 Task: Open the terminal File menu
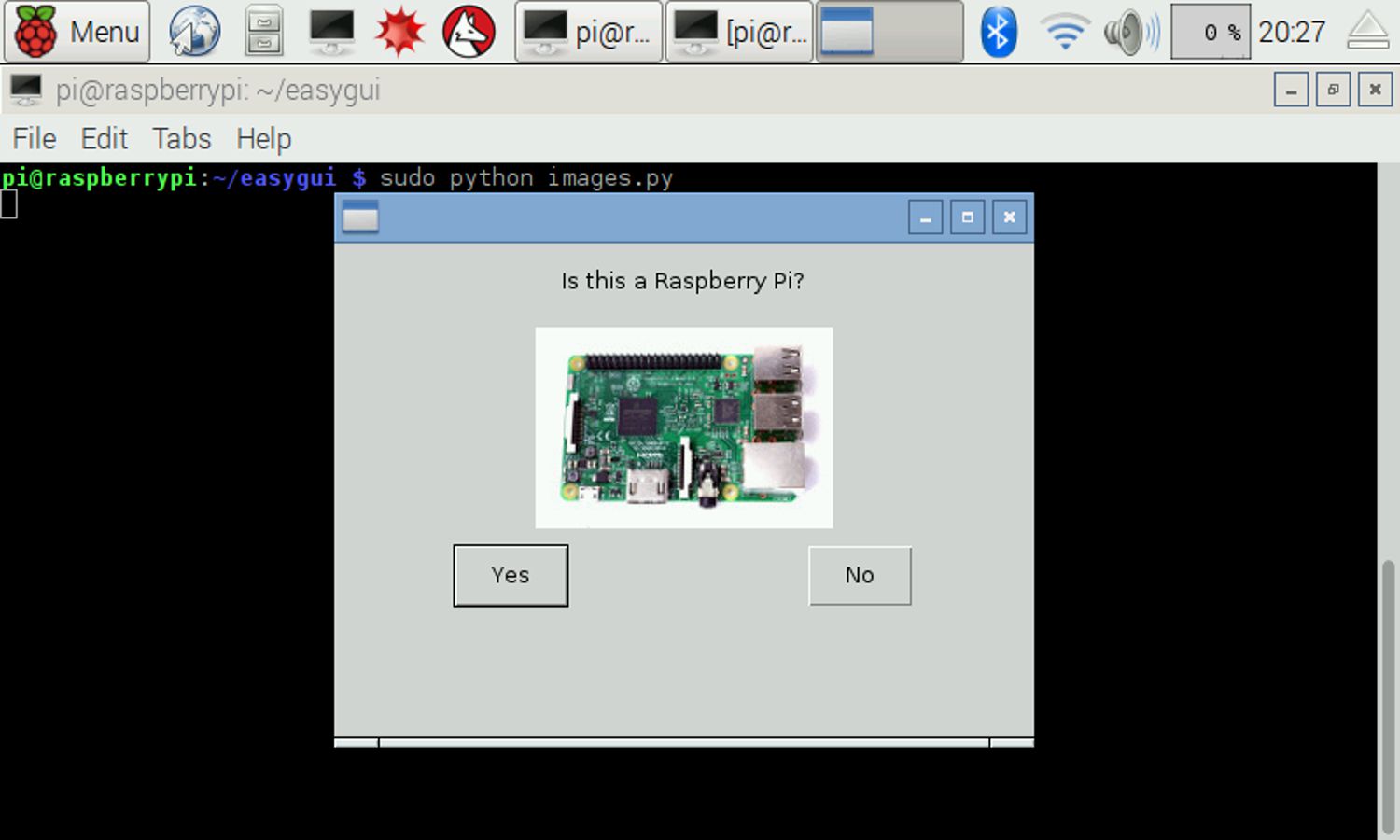[35, 139]
